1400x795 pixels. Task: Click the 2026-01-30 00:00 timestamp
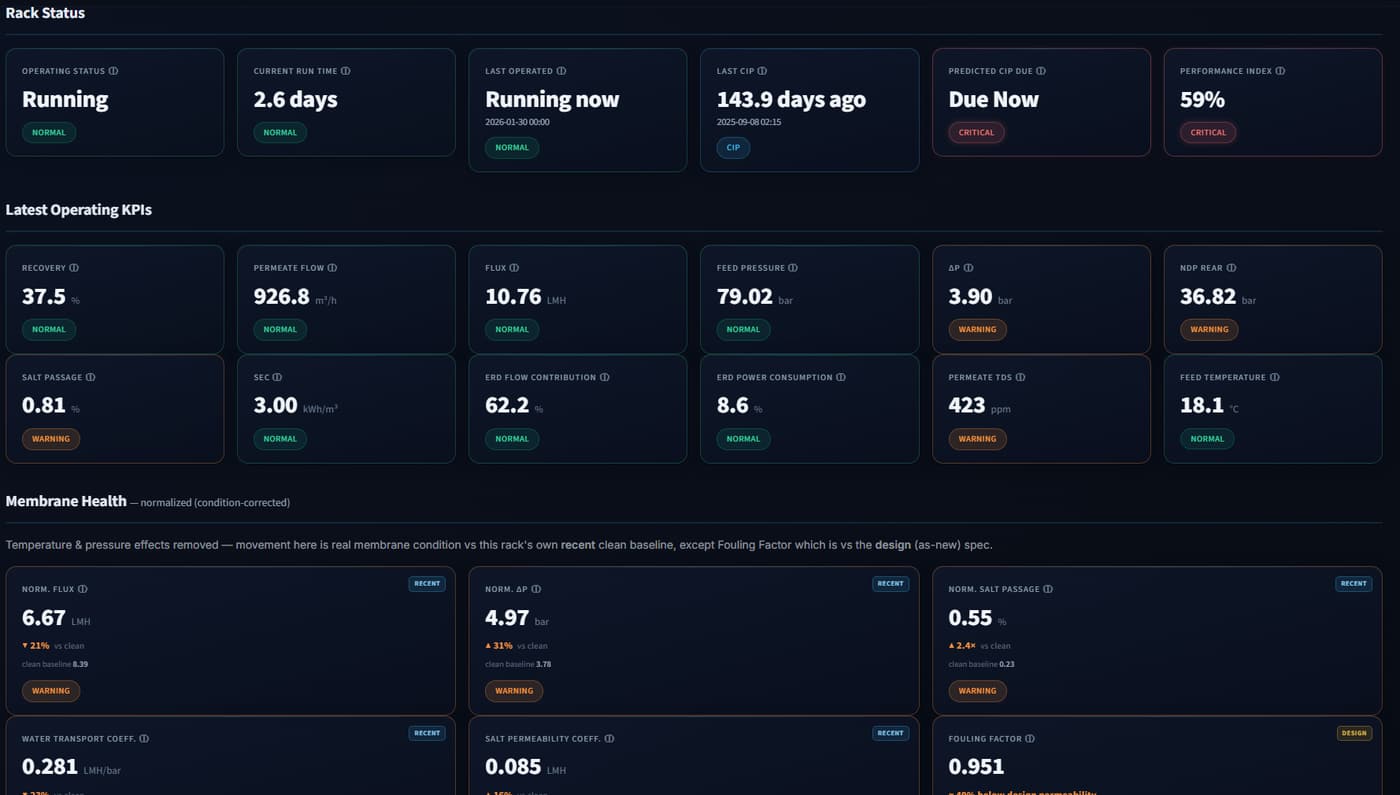pyautogui.click(x=518, y=122)
